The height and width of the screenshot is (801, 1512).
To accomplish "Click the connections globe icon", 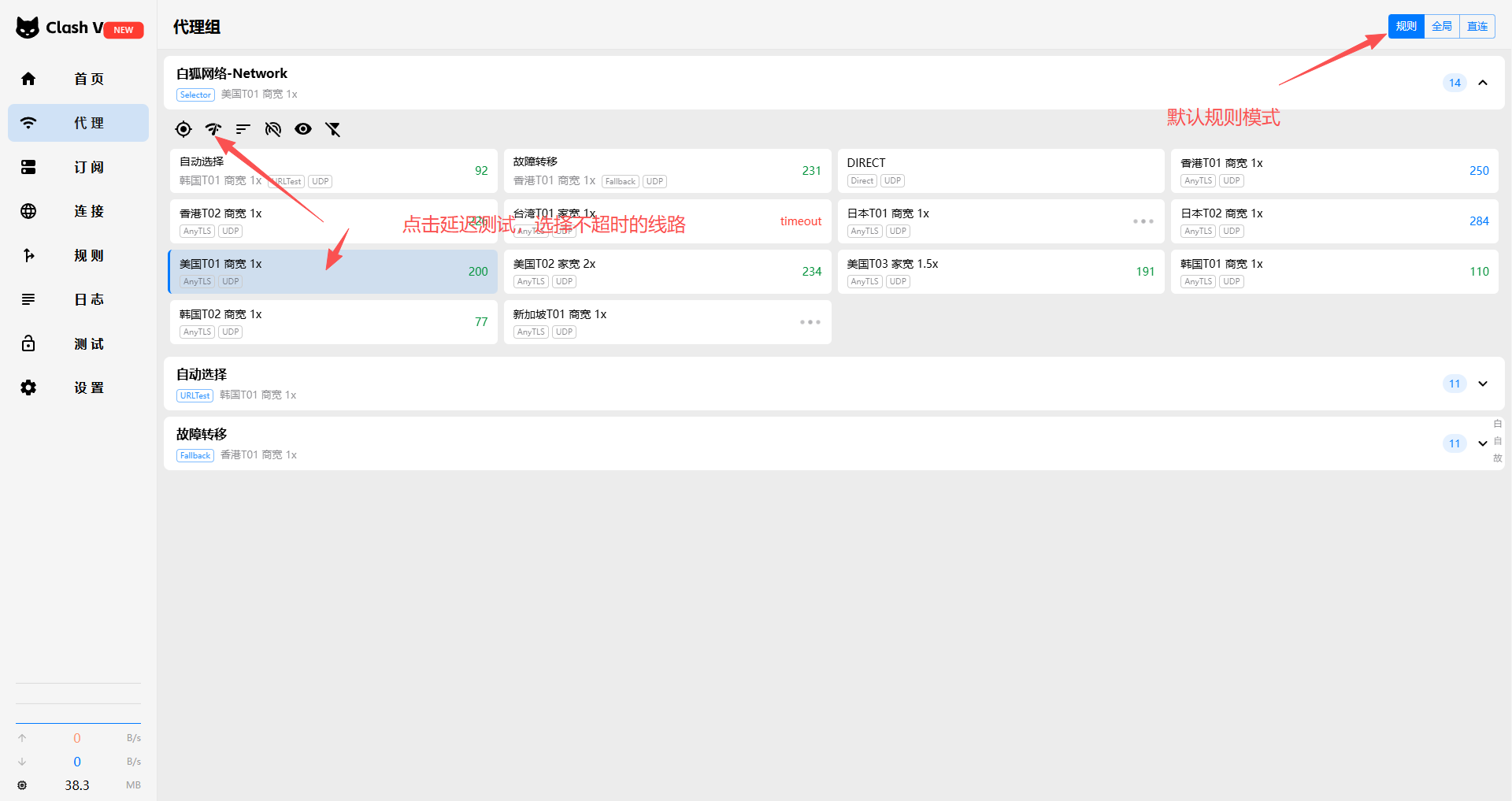I will pyautogui.click(x=28, y=211).
